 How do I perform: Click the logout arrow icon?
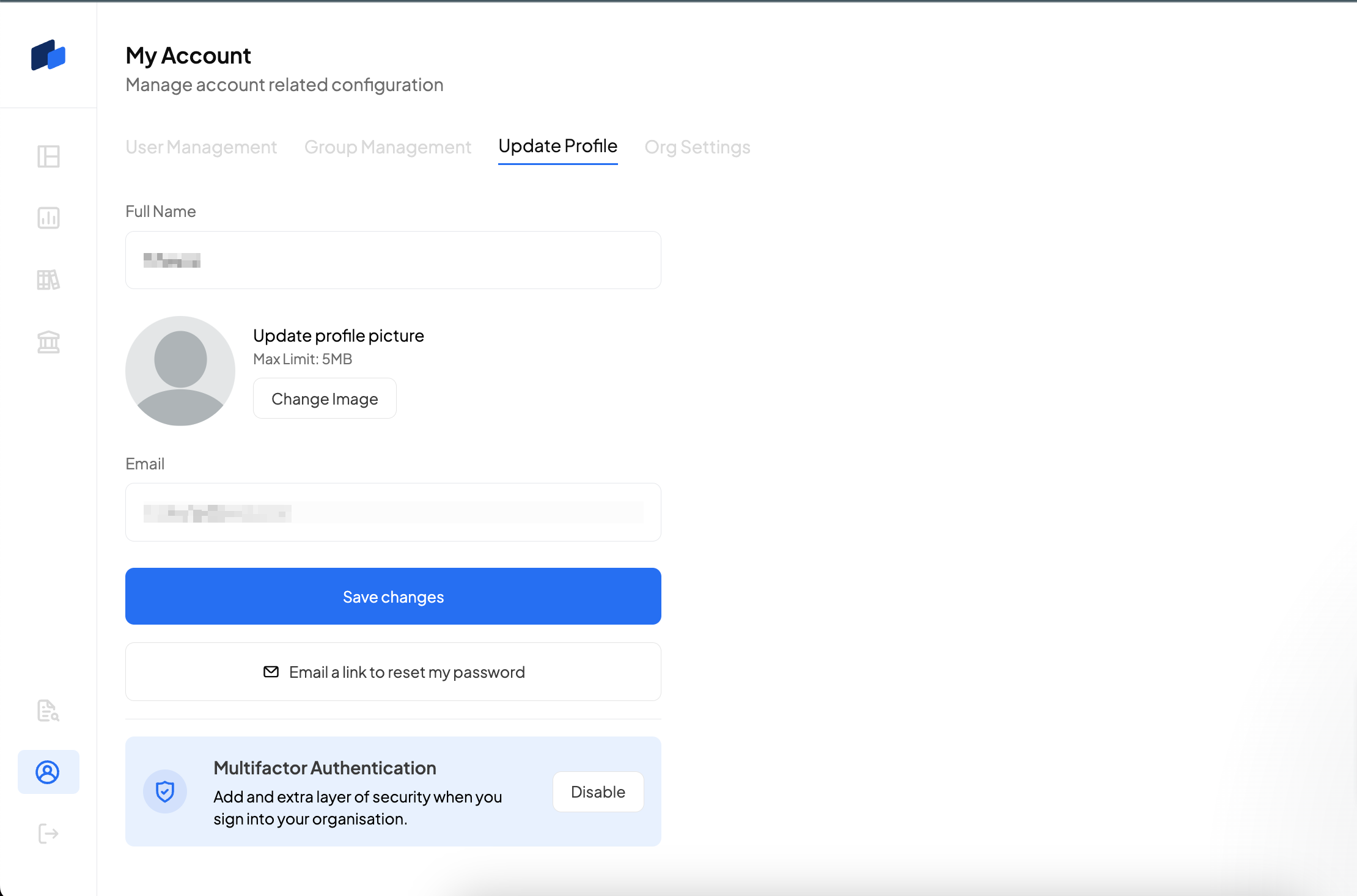(x=48, y=834)
